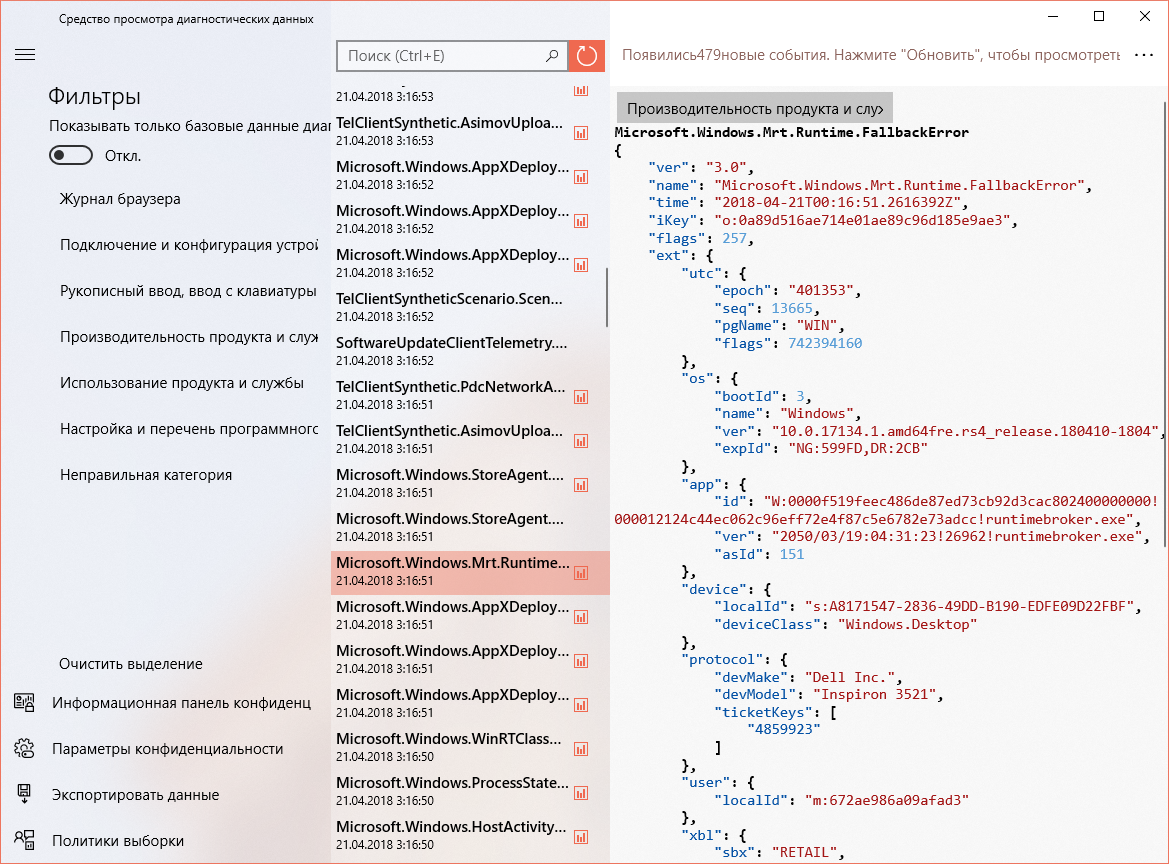Select Использование продукта и службы filter

[182, 383]
